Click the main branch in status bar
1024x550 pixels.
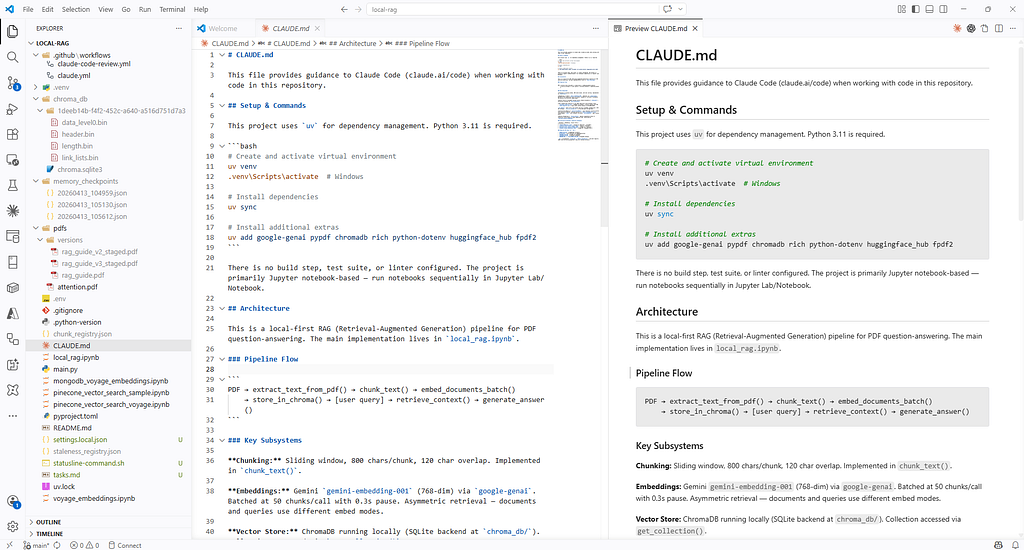37,545
